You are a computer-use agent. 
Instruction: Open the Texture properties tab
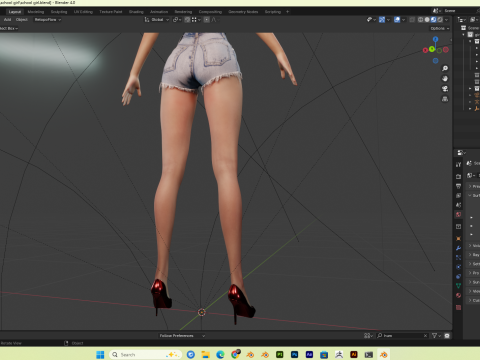[458, 307]
